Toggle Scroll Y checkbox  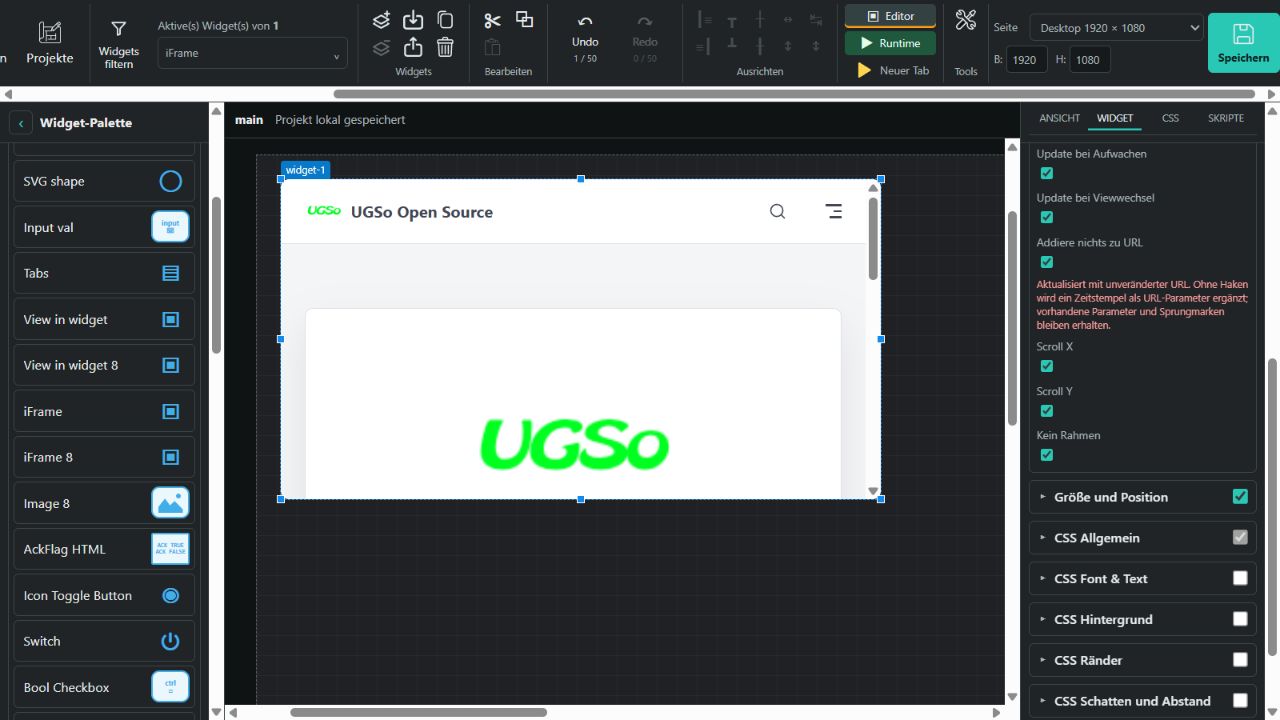point(1047,411)
